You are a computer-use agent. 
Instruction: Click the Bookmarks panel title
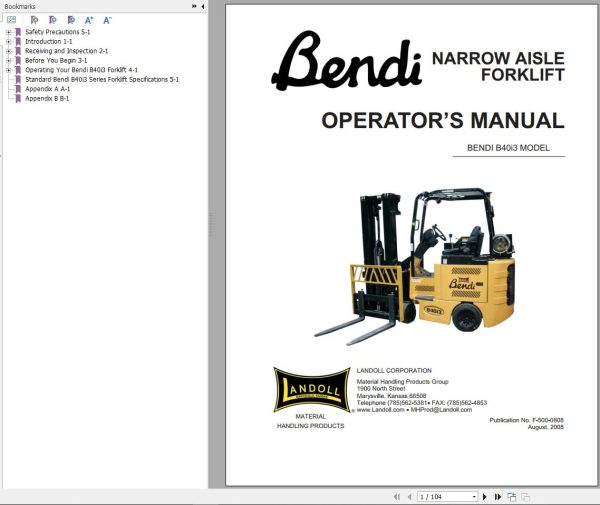[x=20, y=7]
